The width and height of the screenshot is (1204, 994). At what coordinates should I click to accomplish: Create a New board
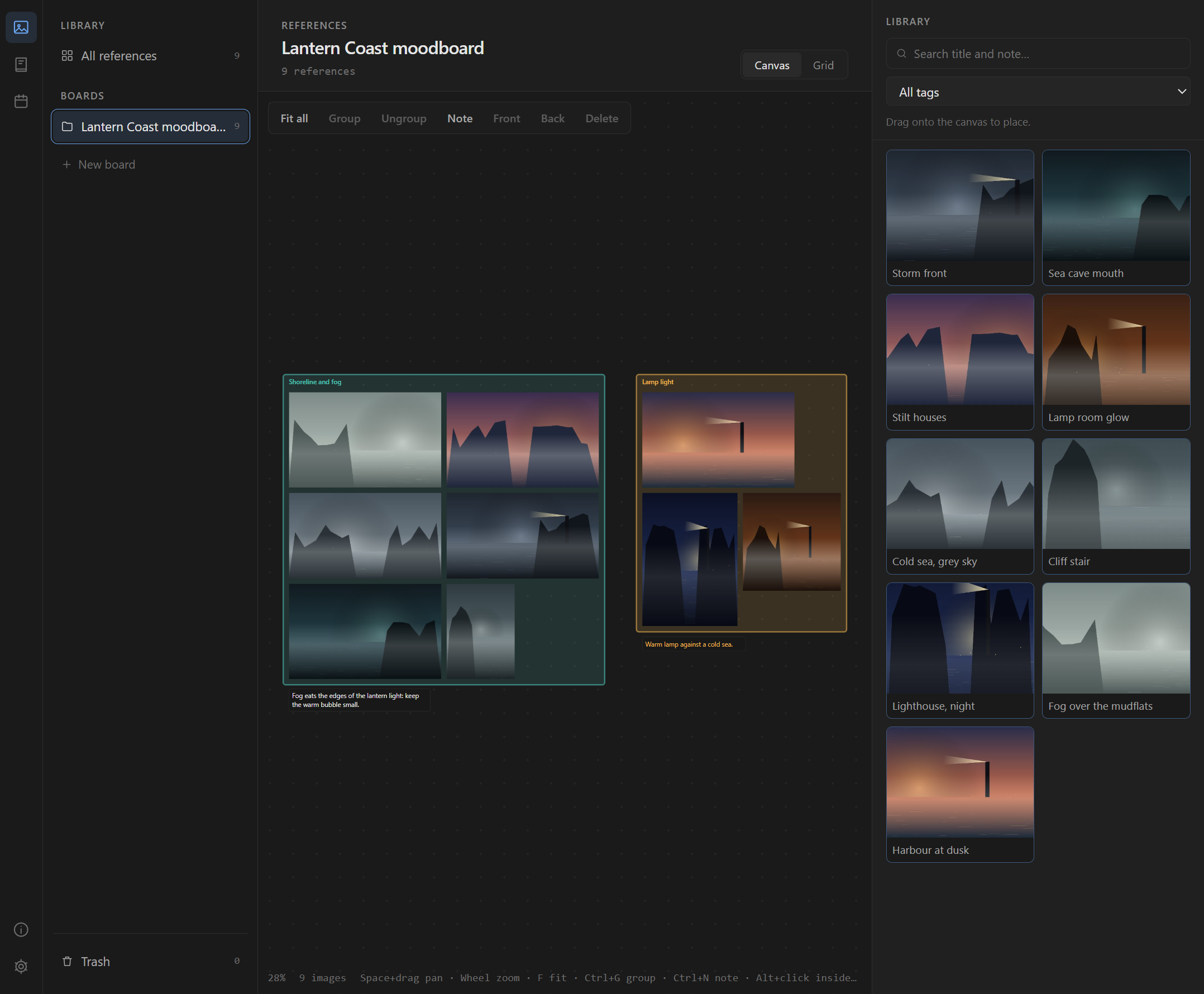pyautogui.click(x=151, y=164)
